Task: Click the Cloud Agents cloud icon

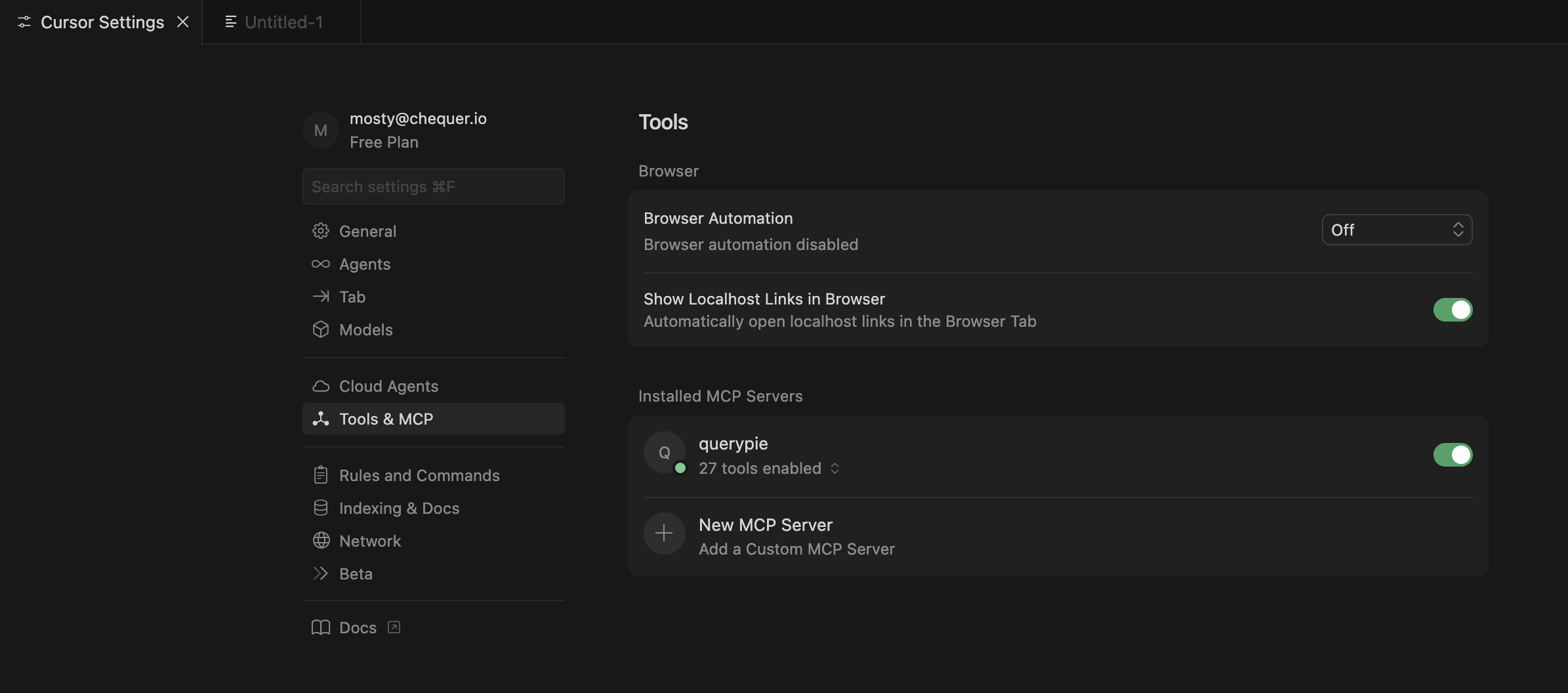Action: (x=320, y=386)
